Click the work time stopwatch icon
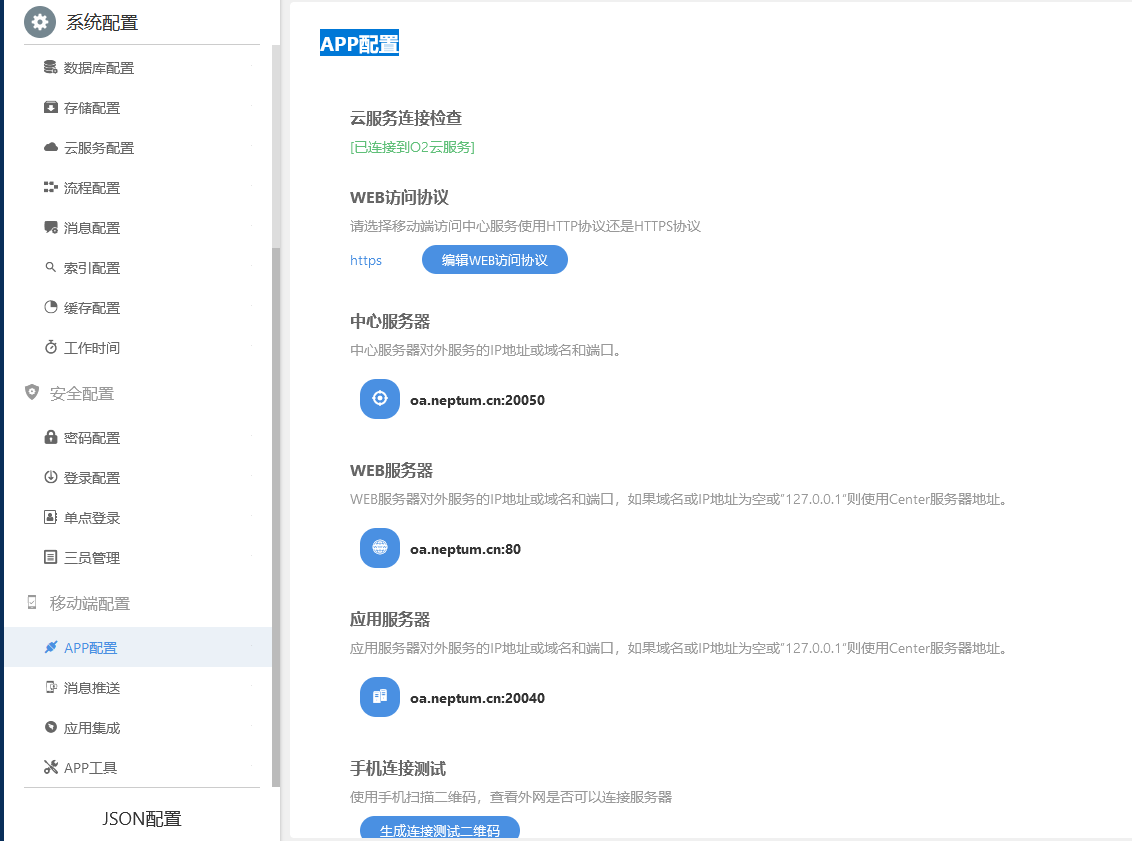 [51, 347]
